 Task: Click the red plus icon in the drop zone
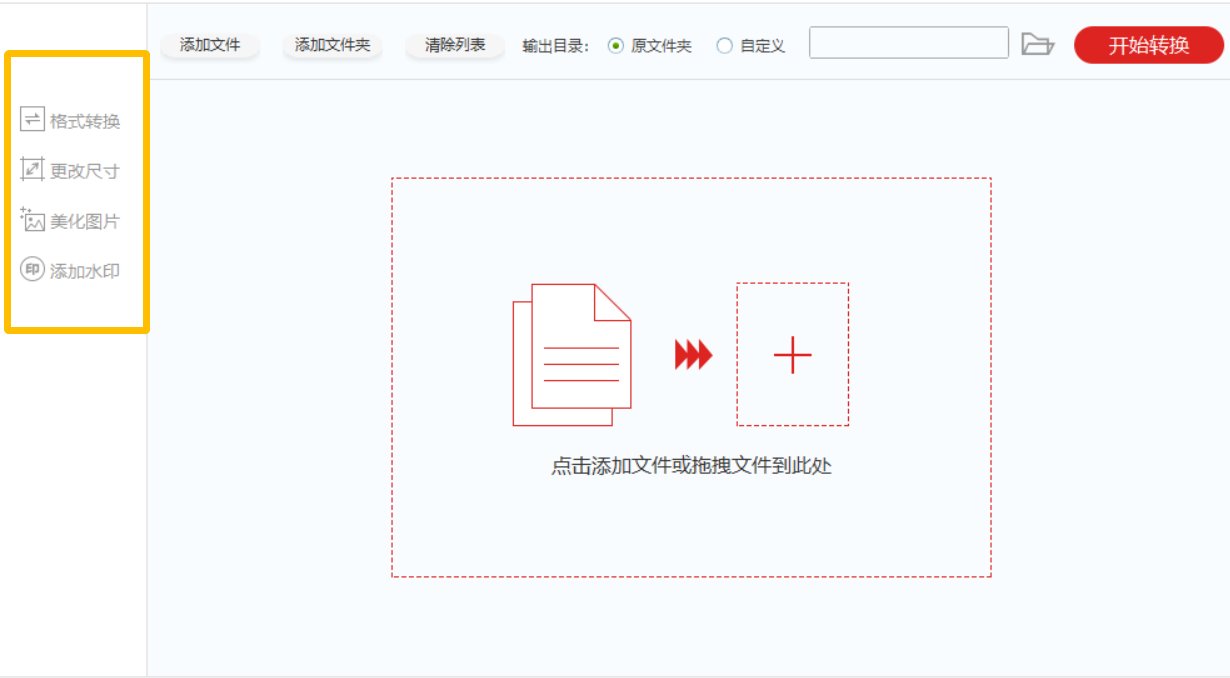click(x=791, y=355)
